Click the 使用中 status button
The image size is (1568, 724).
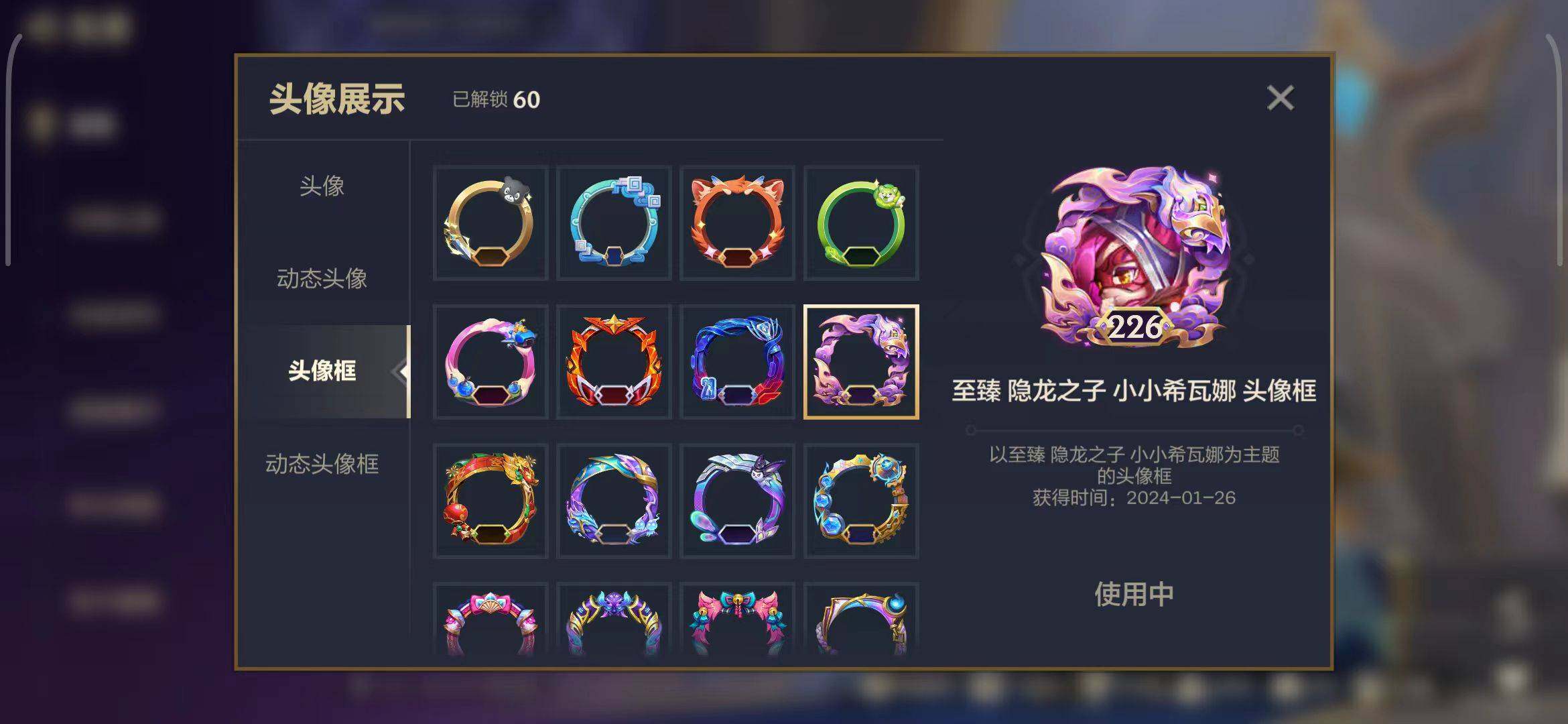pyautogui.click(x=1134, y=594)
